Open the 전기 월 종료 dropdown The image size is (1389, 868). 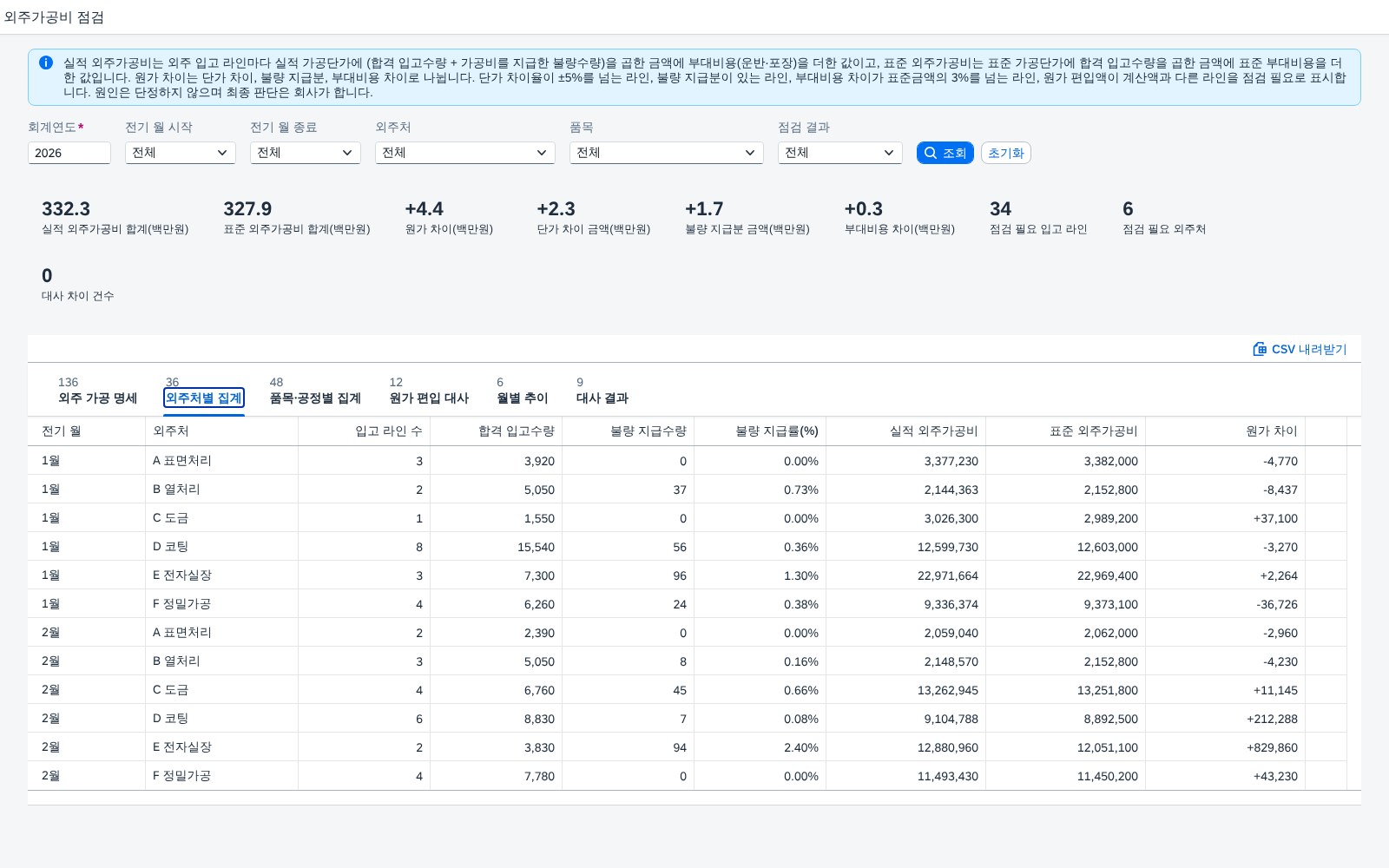coord(305,153)
